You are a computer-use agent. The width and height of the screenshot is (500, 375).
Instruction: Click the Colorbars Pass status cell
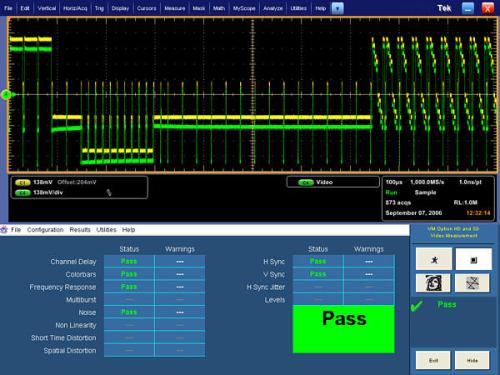pyautogui.click(x=129, y=274)
